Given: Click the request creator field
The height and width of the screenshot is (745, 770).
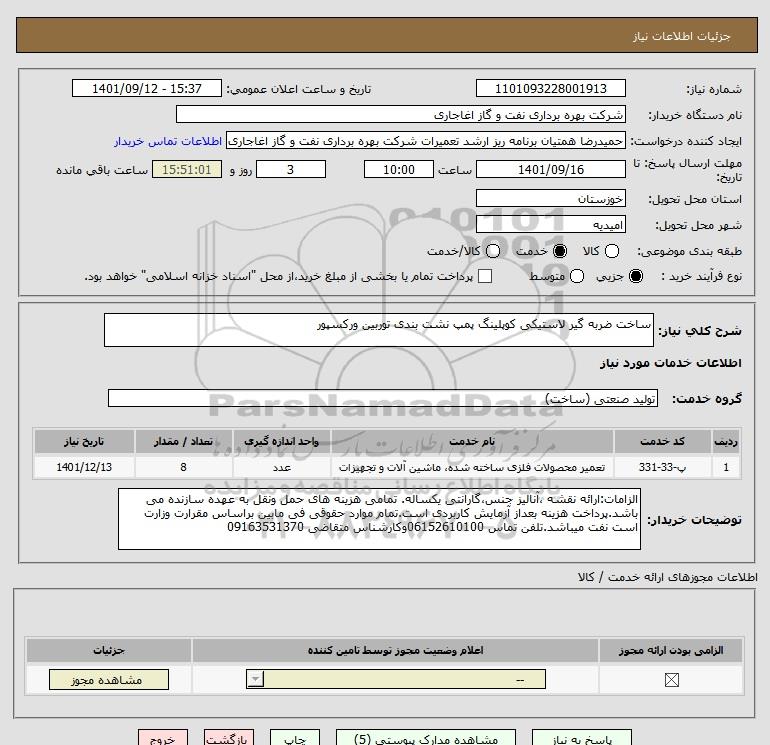Looking at the screenshot, I should click(426, 141).
